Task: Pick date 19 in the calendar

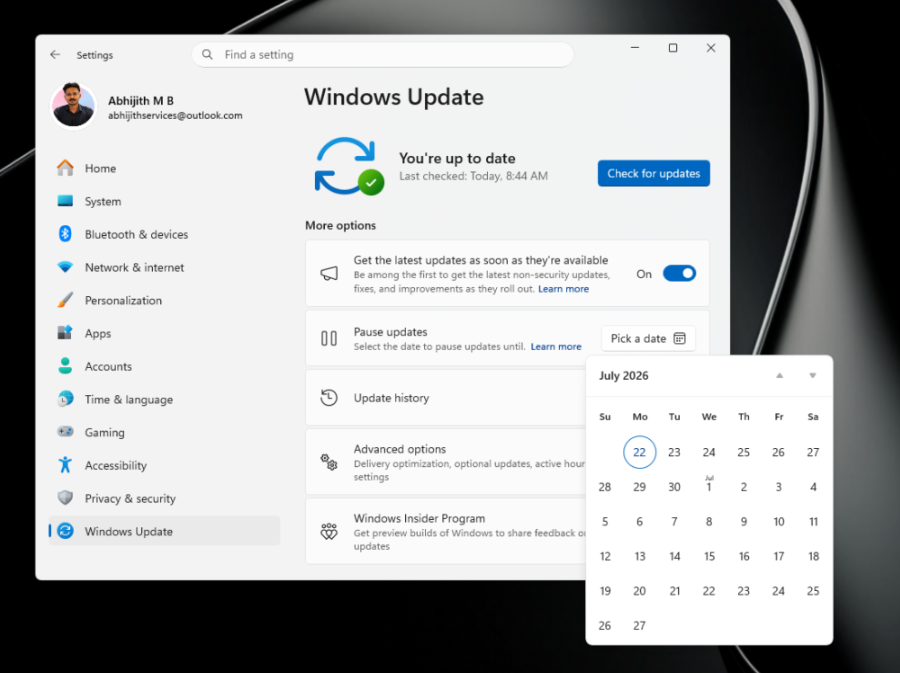Action: [x=605, y=591]
